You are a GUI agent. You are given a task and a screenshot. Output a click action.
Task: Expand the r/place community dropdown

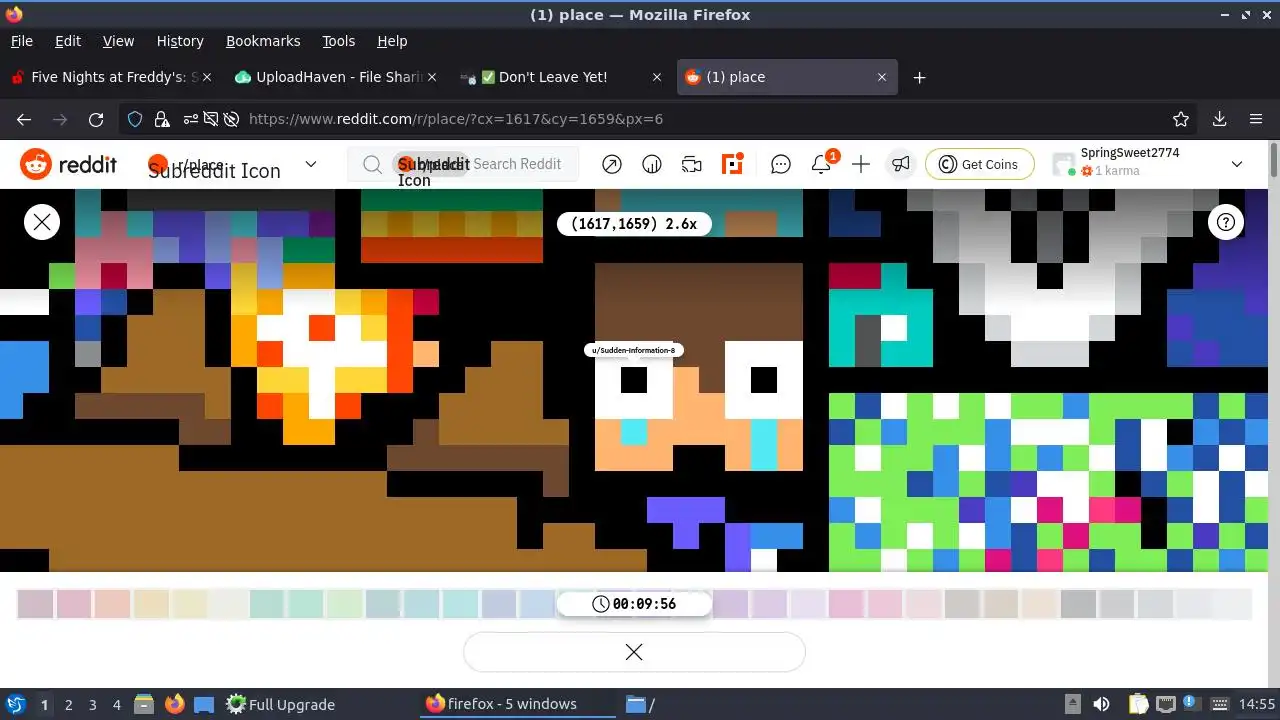coord(310,164)
